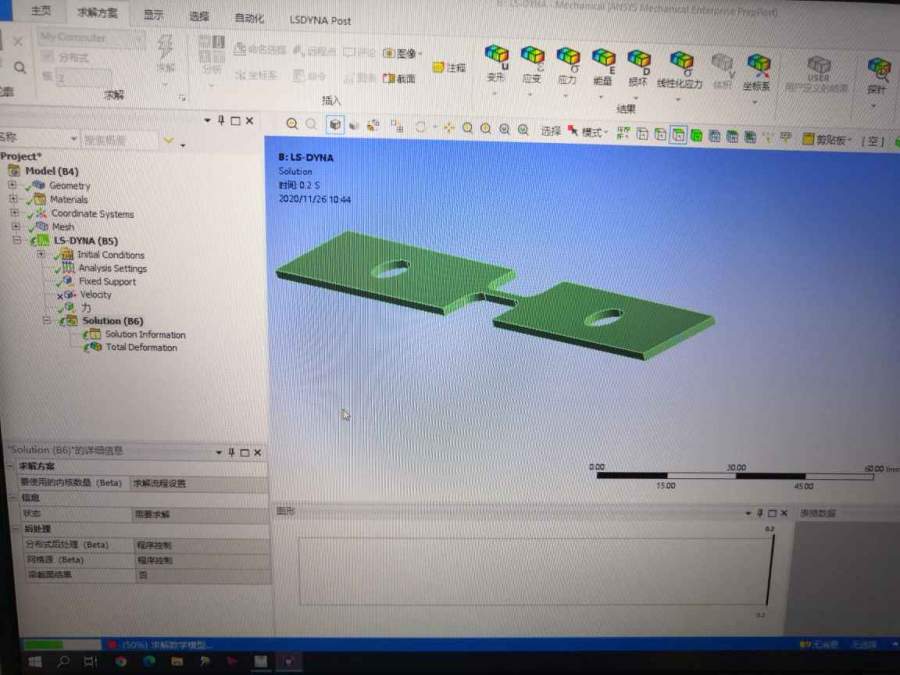Viewport: 900px width, 675px height.
Task: Expand the Mesh tree node
Action: 15,226
